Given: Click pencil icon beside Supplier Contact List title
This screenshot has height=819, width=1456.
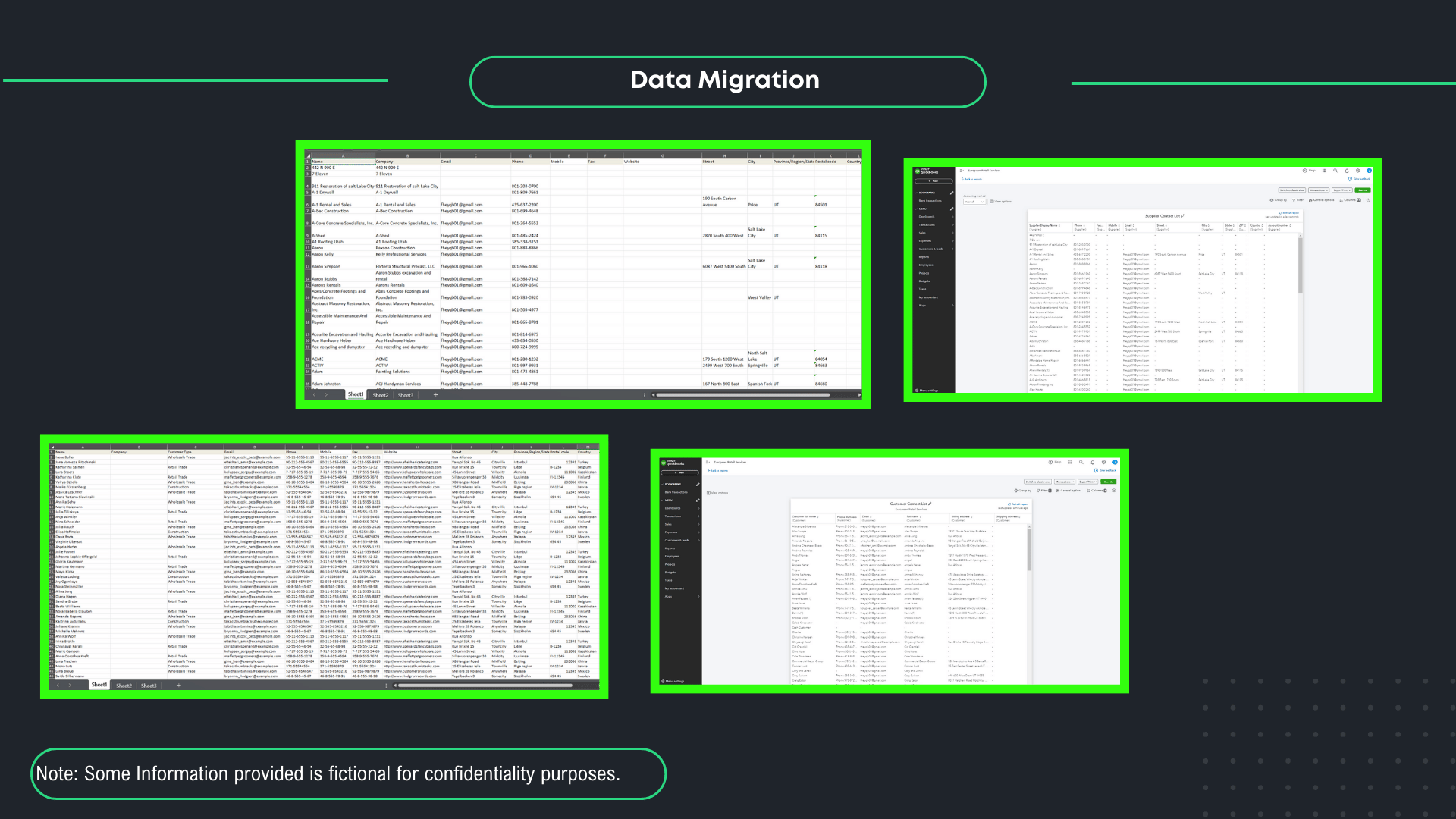Looking at the screenshot, I should [1183, 216].
